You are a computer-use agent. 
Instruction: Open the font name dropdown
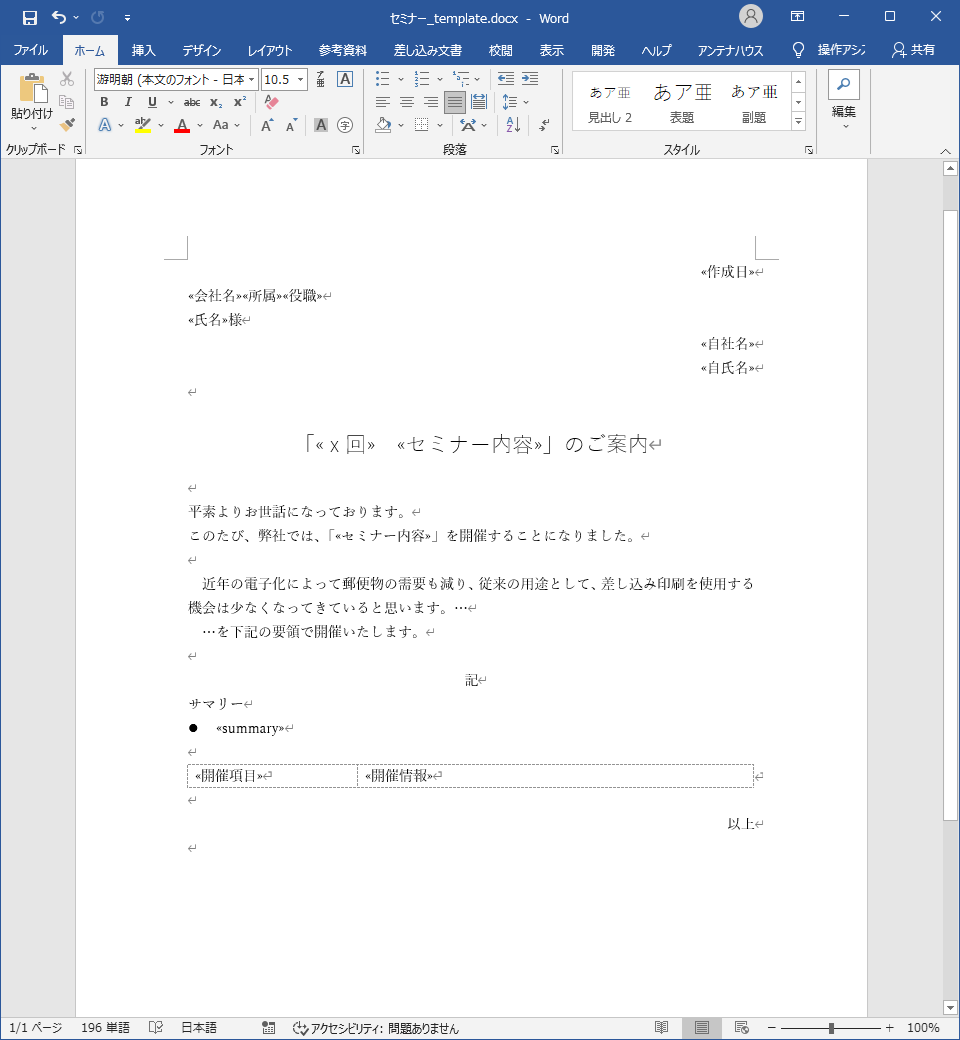pos(252,79)
